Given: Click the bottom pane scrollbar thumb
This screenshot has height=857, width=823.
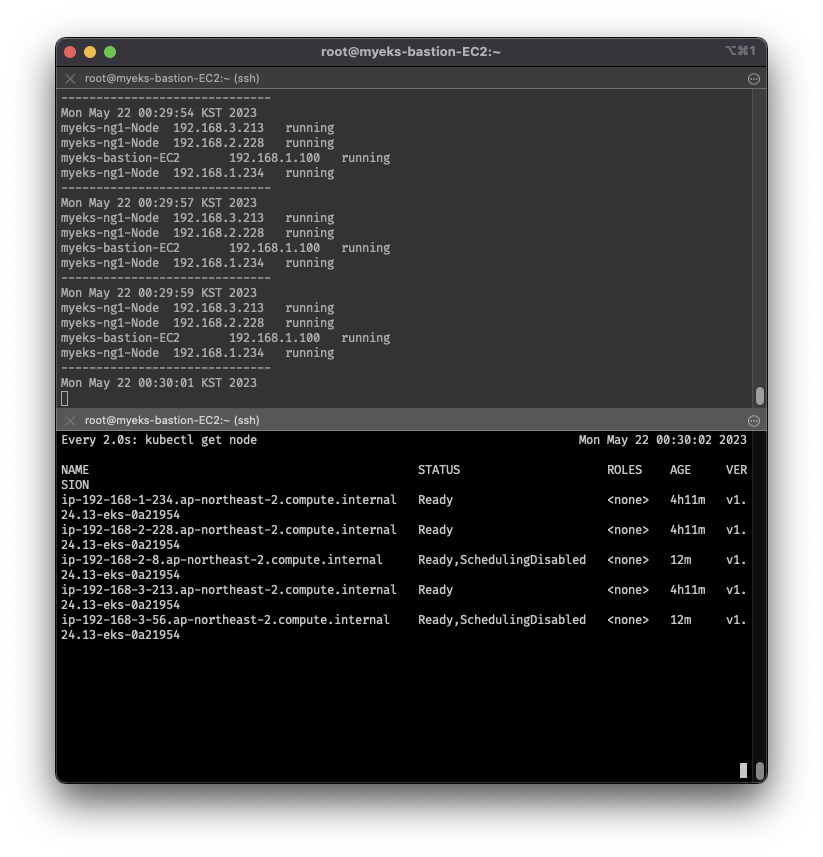Looking at the screenshot, I should 759,771.
